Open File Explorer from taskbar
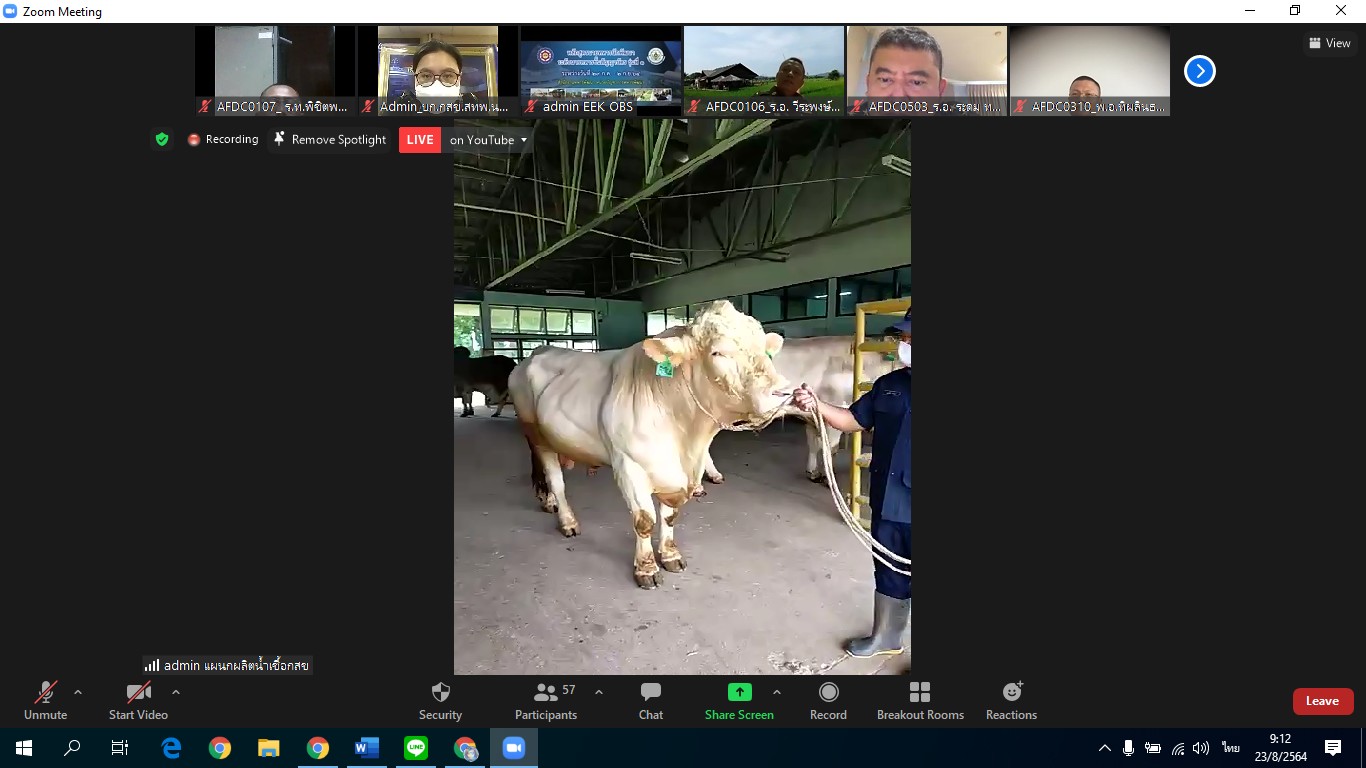The image size is (1366, 768). click(x=269, y=748)
